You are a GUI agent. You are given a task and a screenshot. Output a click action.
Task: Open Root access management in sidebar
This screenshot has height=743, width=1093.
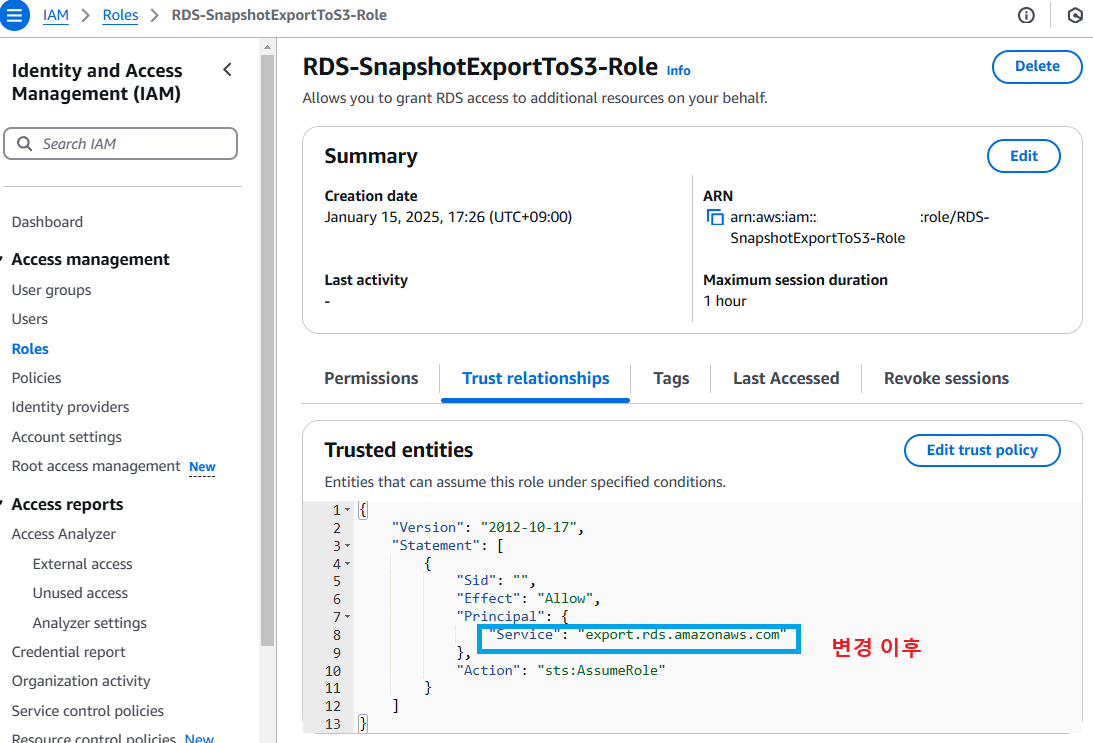coord(96,466)
